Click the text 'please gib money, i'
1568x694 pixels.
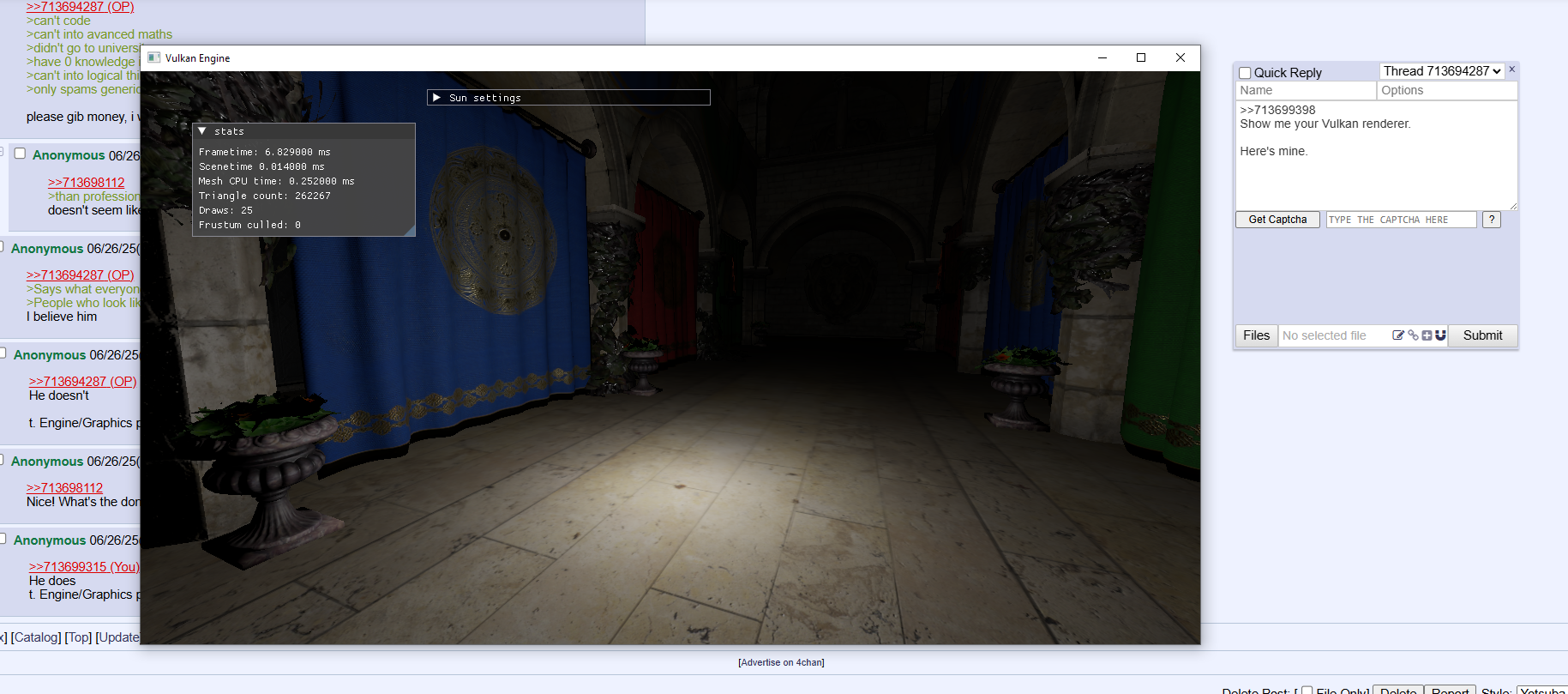click(81, 117)
